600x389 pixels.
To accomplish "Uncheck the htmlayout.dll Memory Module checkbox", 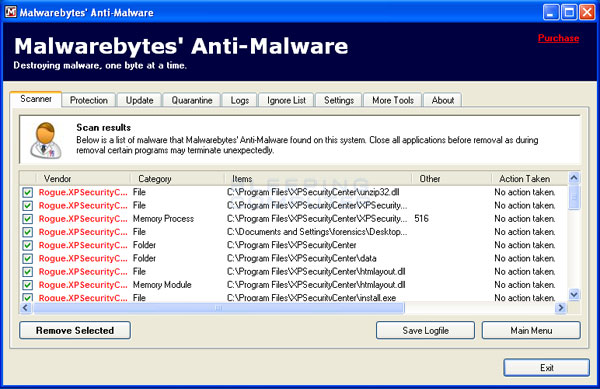I will pos(28,285).
